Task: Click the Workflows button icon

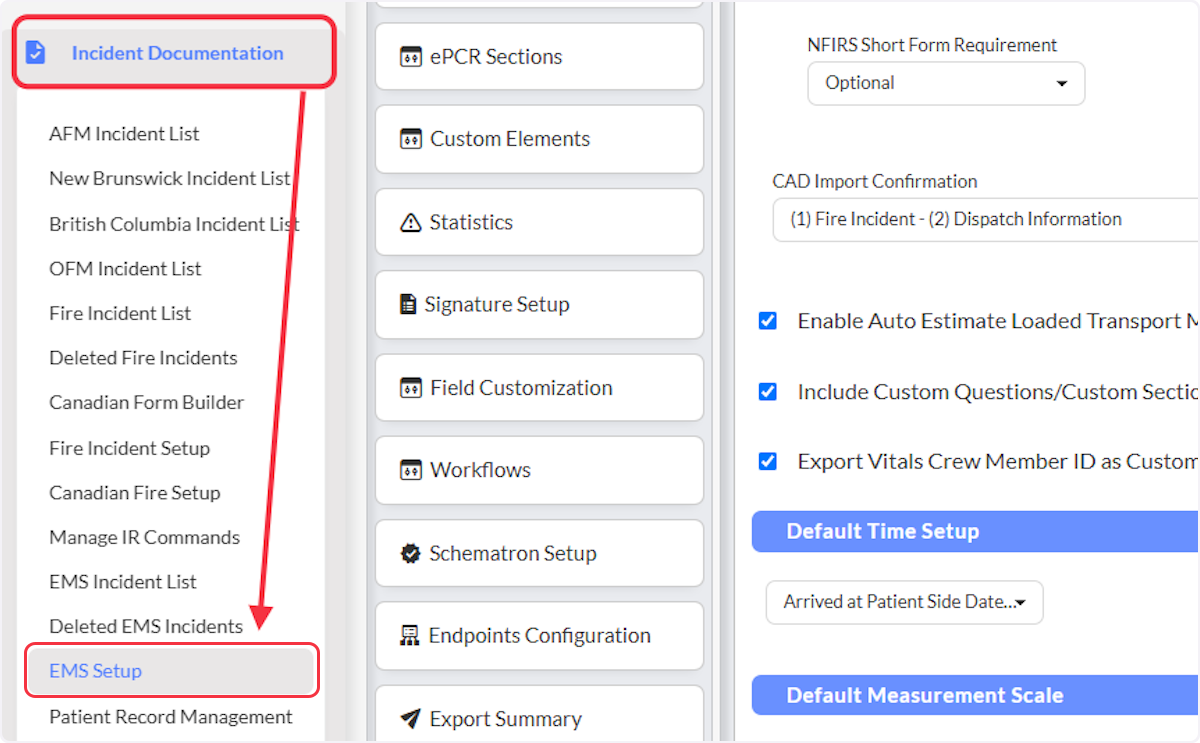Action: (411, 470)
